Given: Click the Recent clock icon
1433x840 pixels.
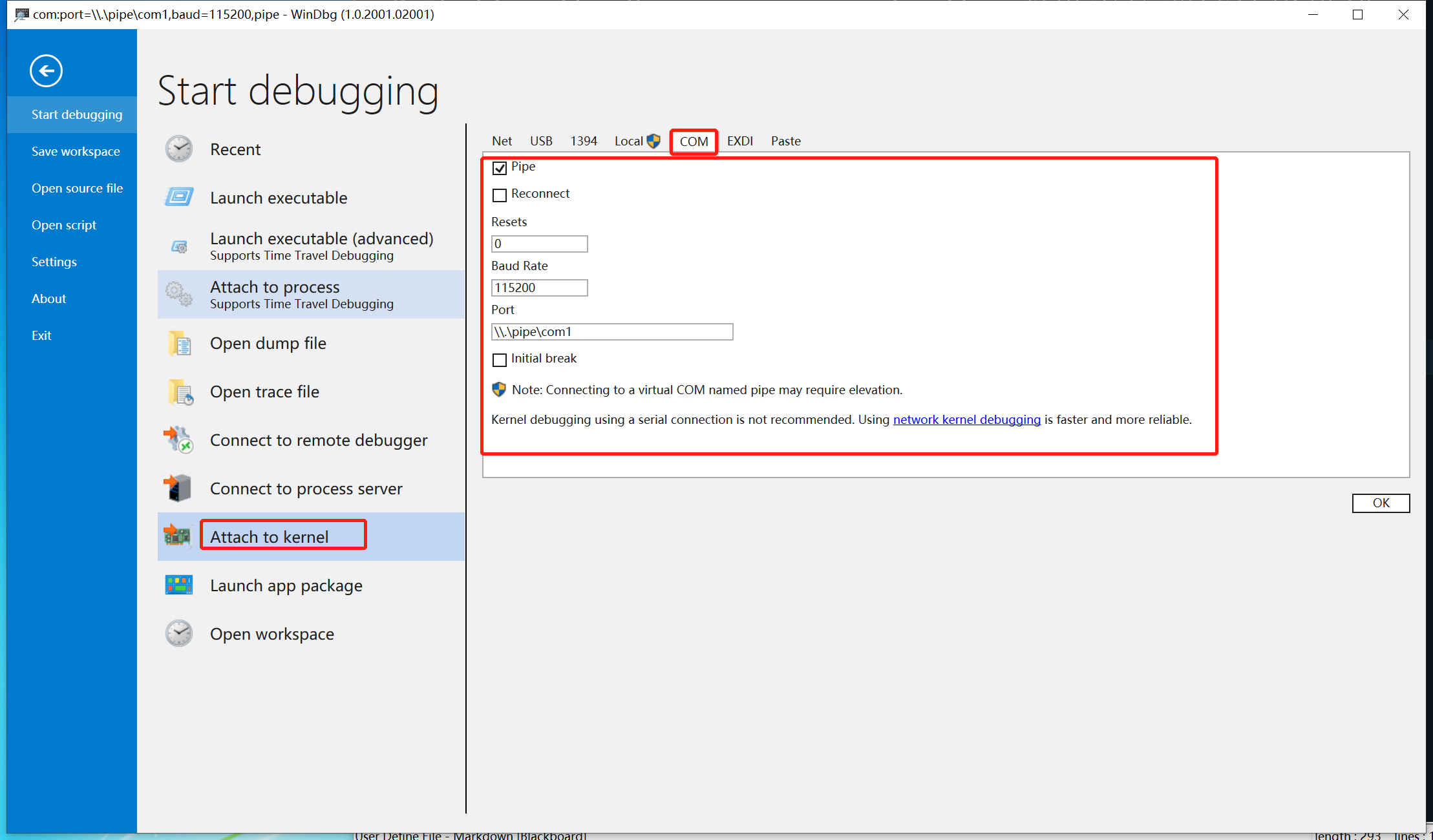Looking at the screenshot, I should tap(179, 149).
